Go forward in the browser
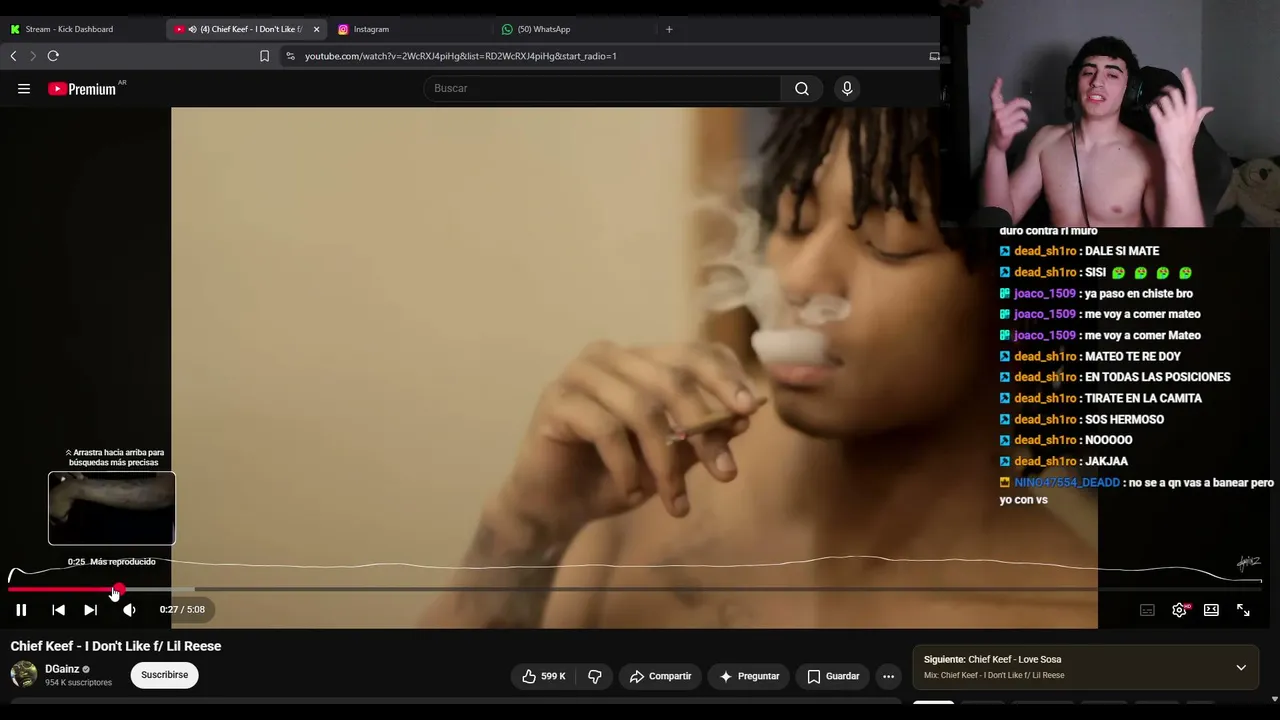This screenshot has width=1280, height=720. pyautogui.click(x=32, y=56)
